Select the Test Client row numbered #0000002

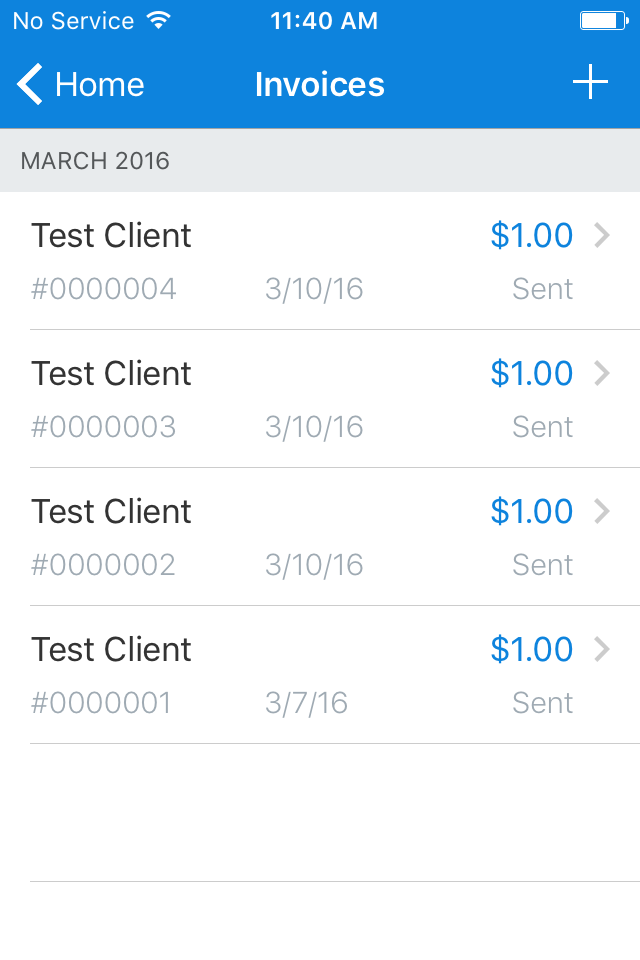(111, 511)
